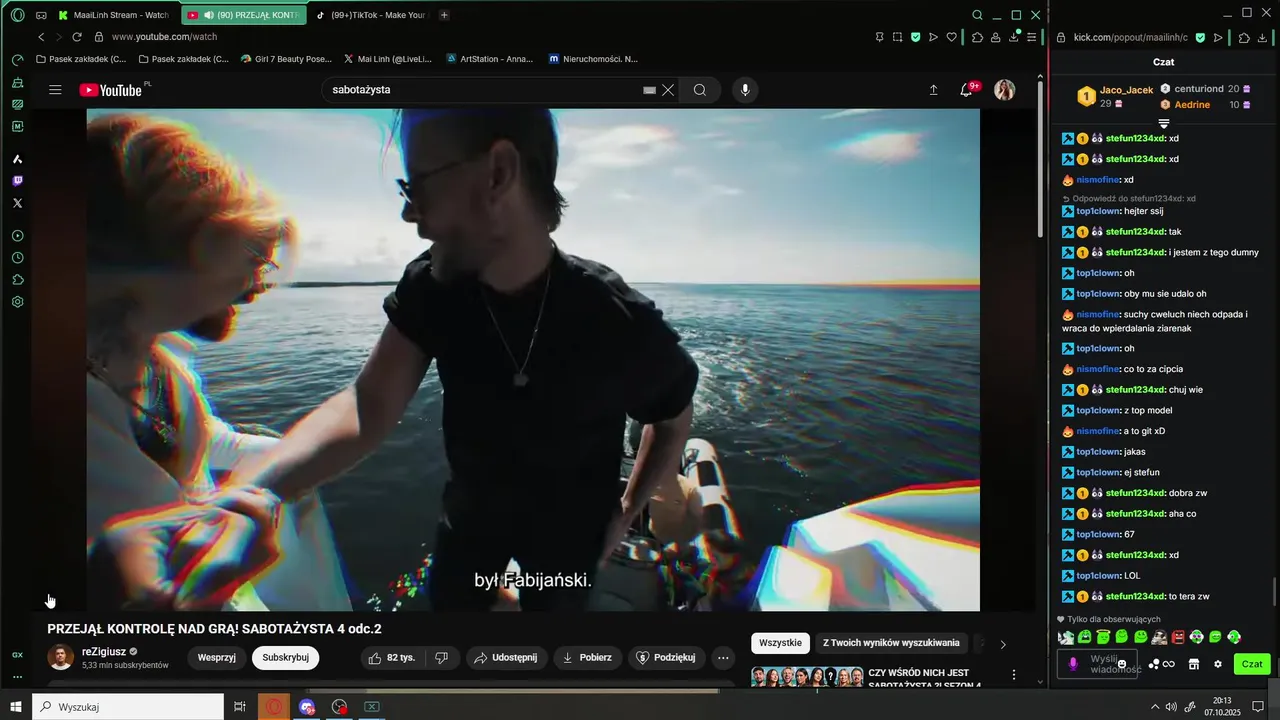
Task: Click Jaco_Jacek in the gift leaderboard
Action: point(1126,90)
